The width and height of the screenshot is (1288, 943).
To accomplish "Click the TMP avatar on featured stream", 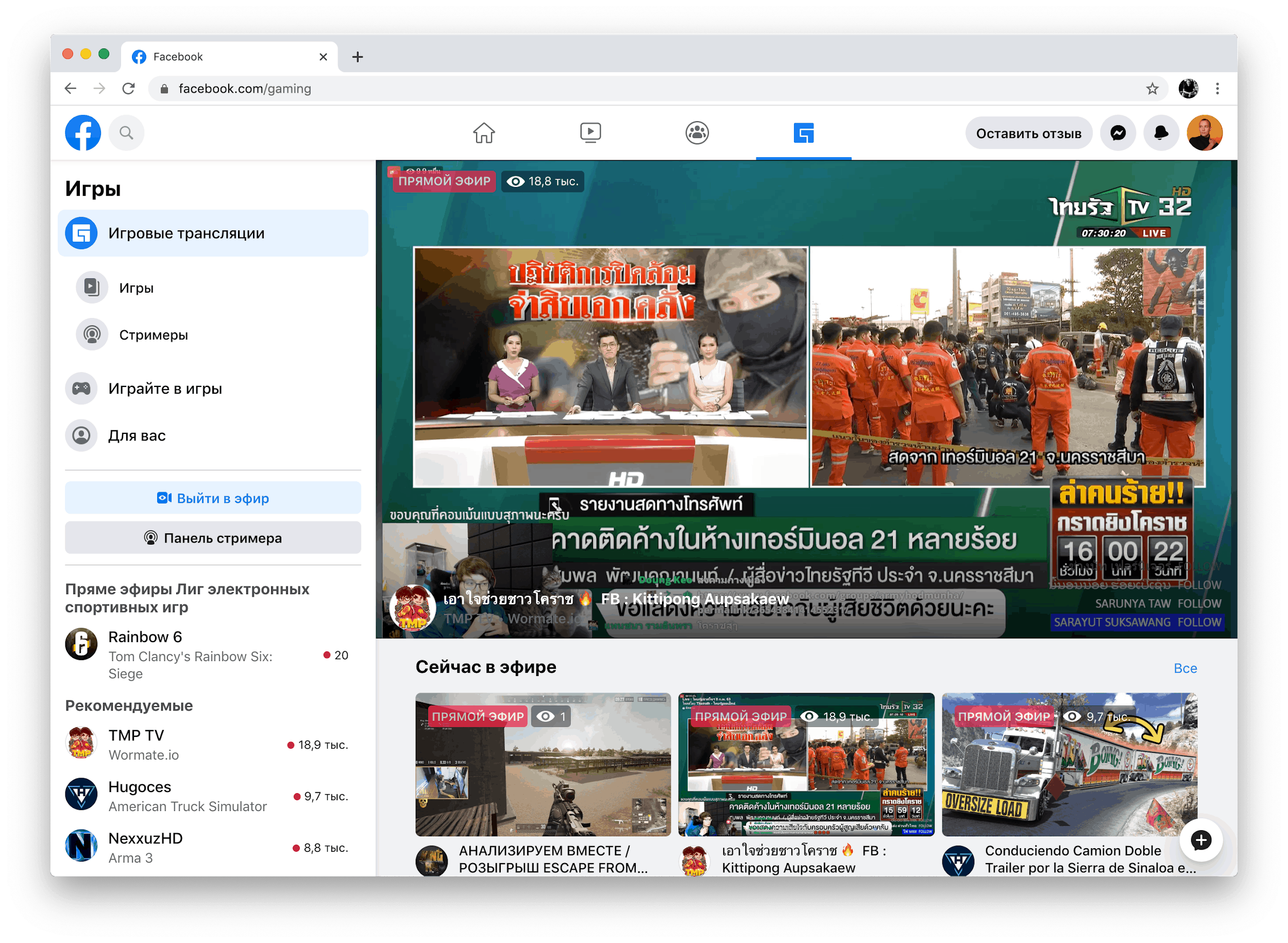I will [x=412, y=609].
